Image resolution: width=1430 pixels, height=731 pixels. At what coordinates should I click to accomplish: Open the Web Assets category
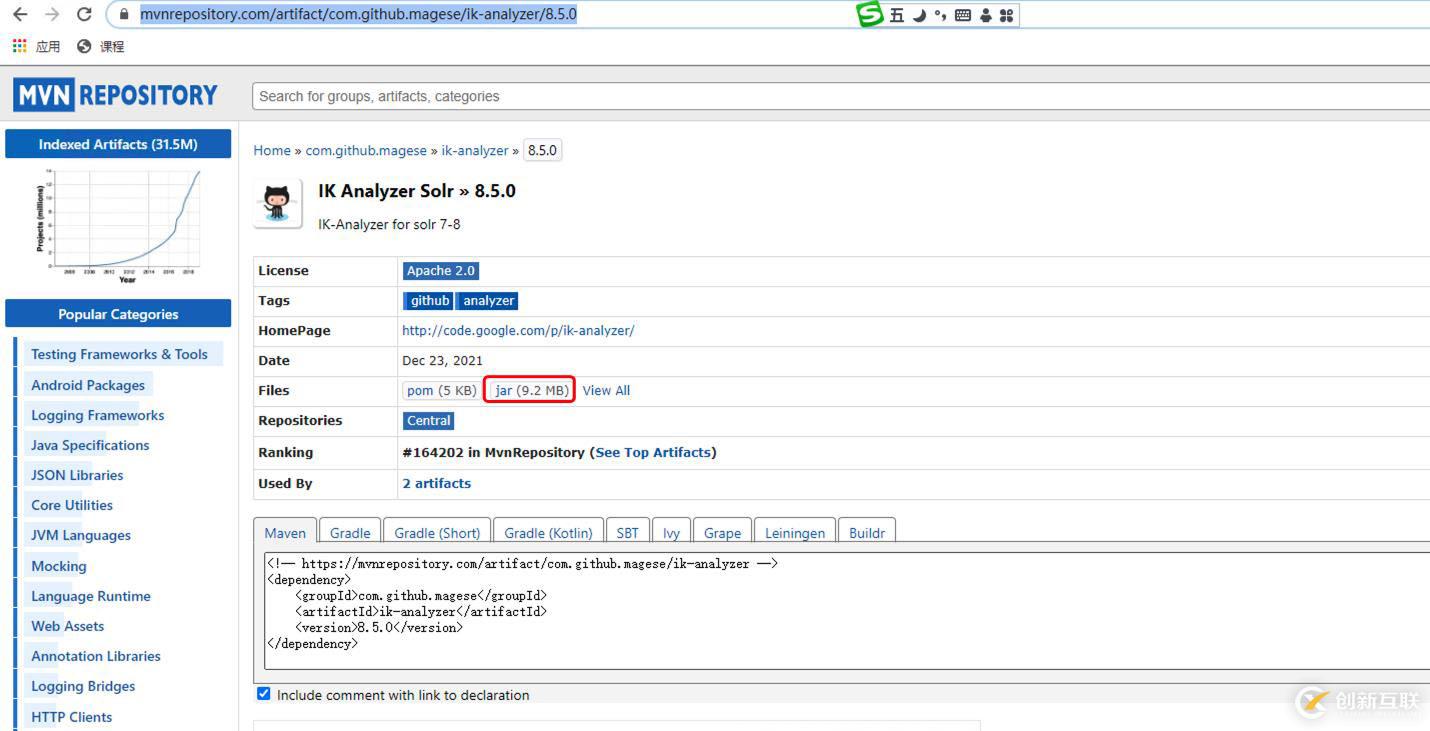67,626
